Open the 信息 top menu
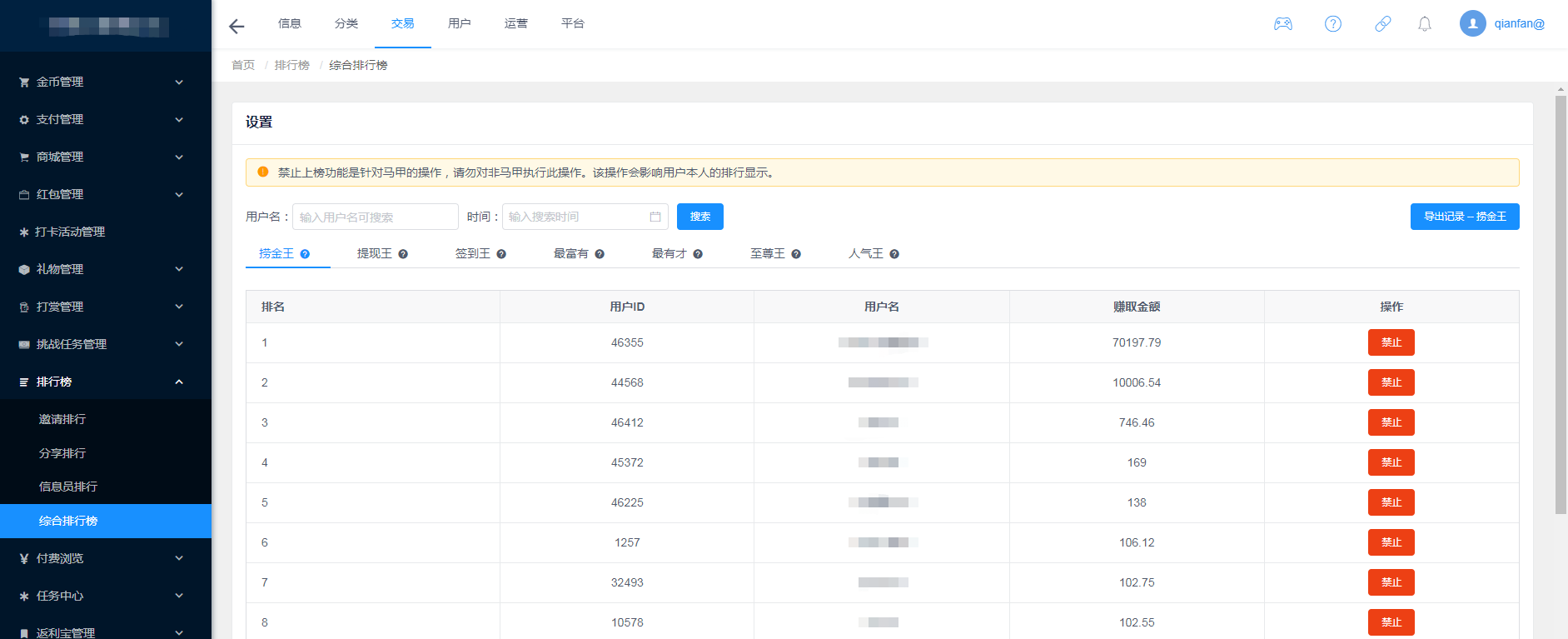The height and width of the screenshot is (639, 1568). [x=290, y=23]
